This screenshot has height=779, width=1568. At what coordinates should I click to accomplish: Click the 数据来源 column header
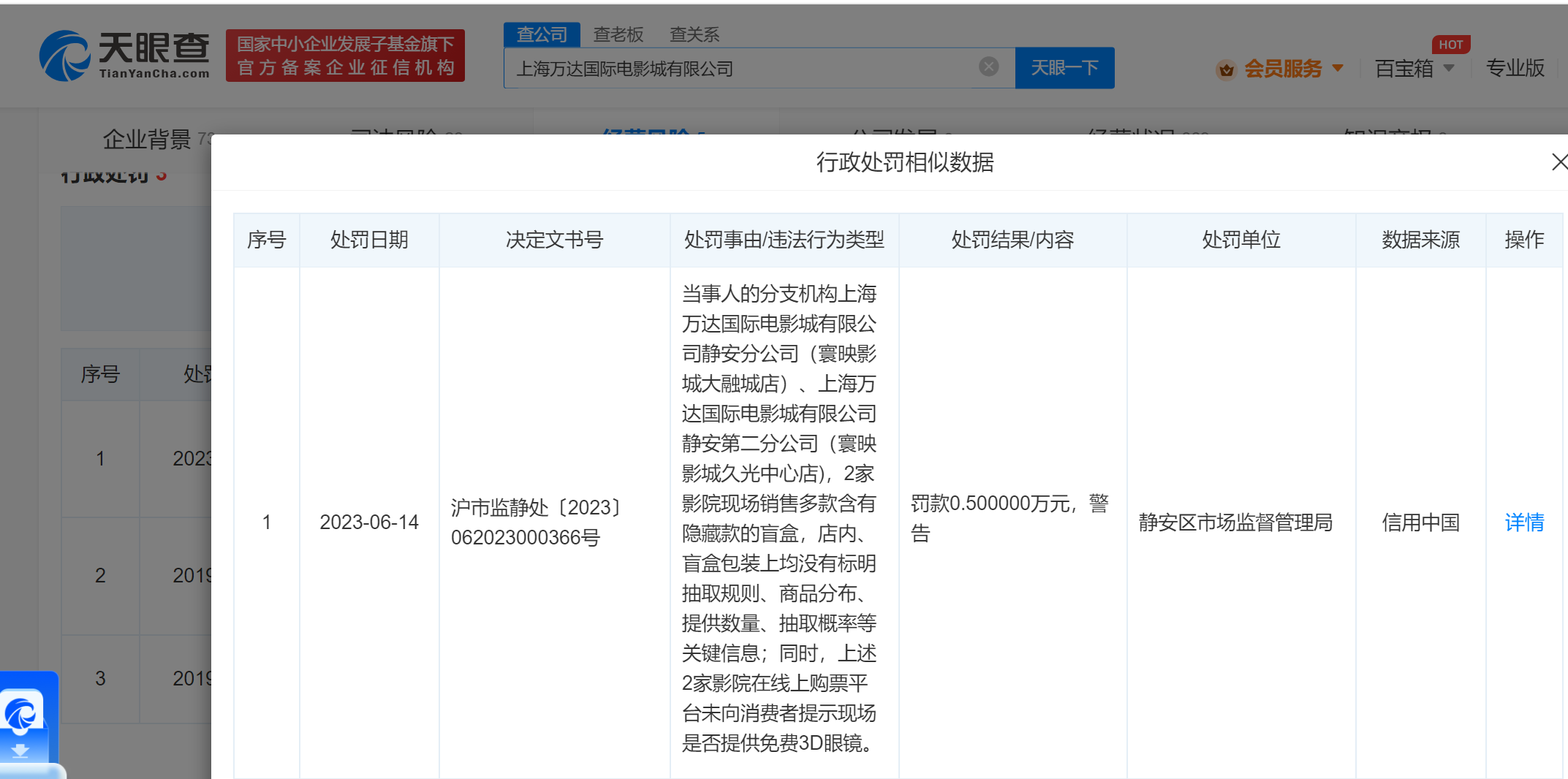1420,240
